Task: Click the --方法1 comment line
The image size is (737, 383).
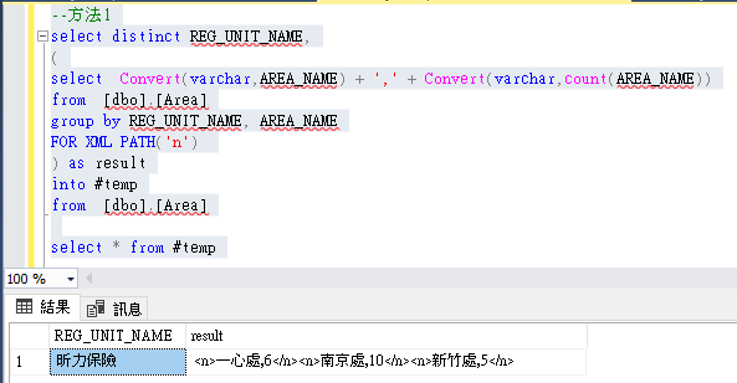Action: (x=81, y=15)
